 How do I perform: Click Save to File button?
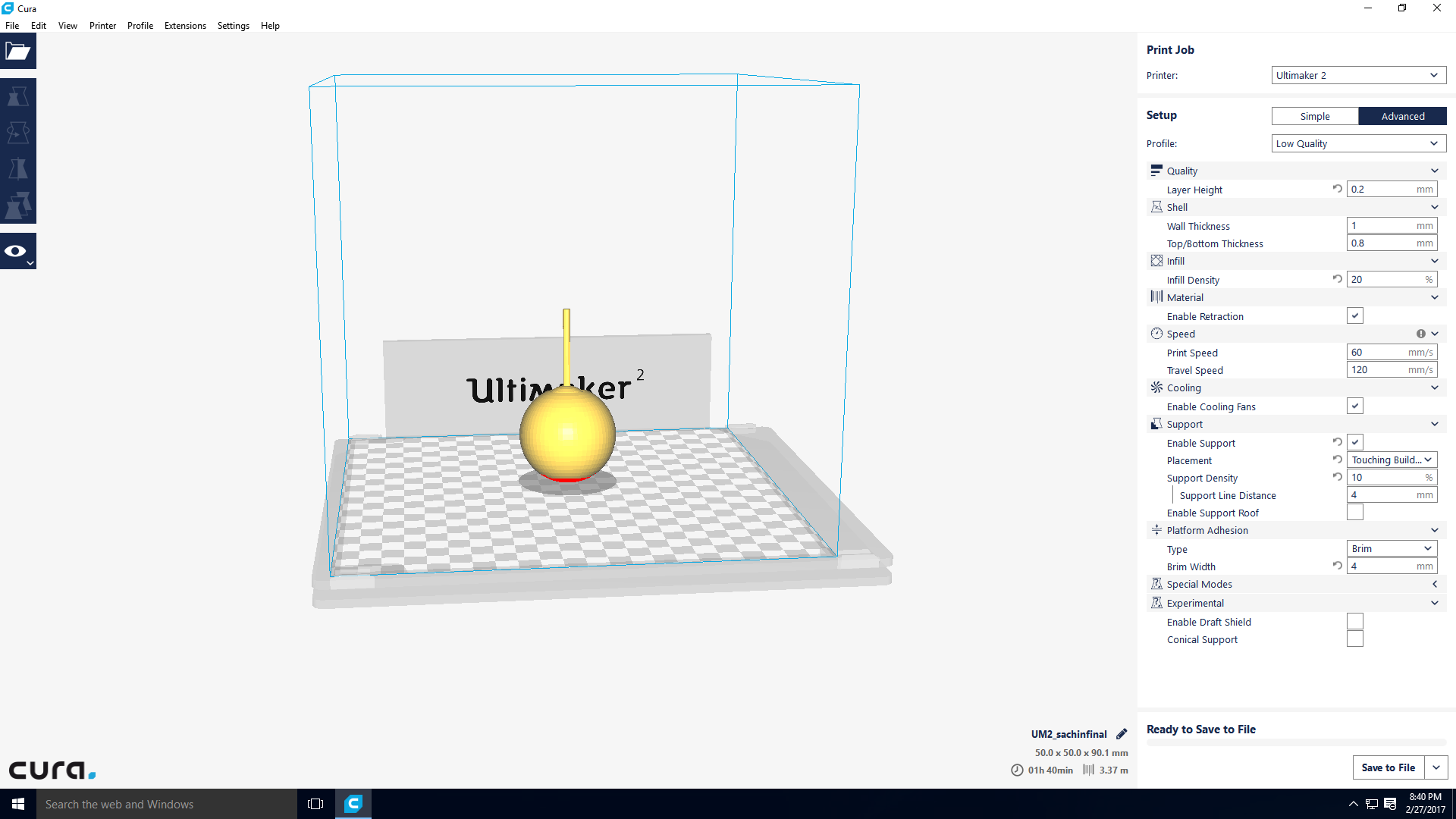[1389, 767]
